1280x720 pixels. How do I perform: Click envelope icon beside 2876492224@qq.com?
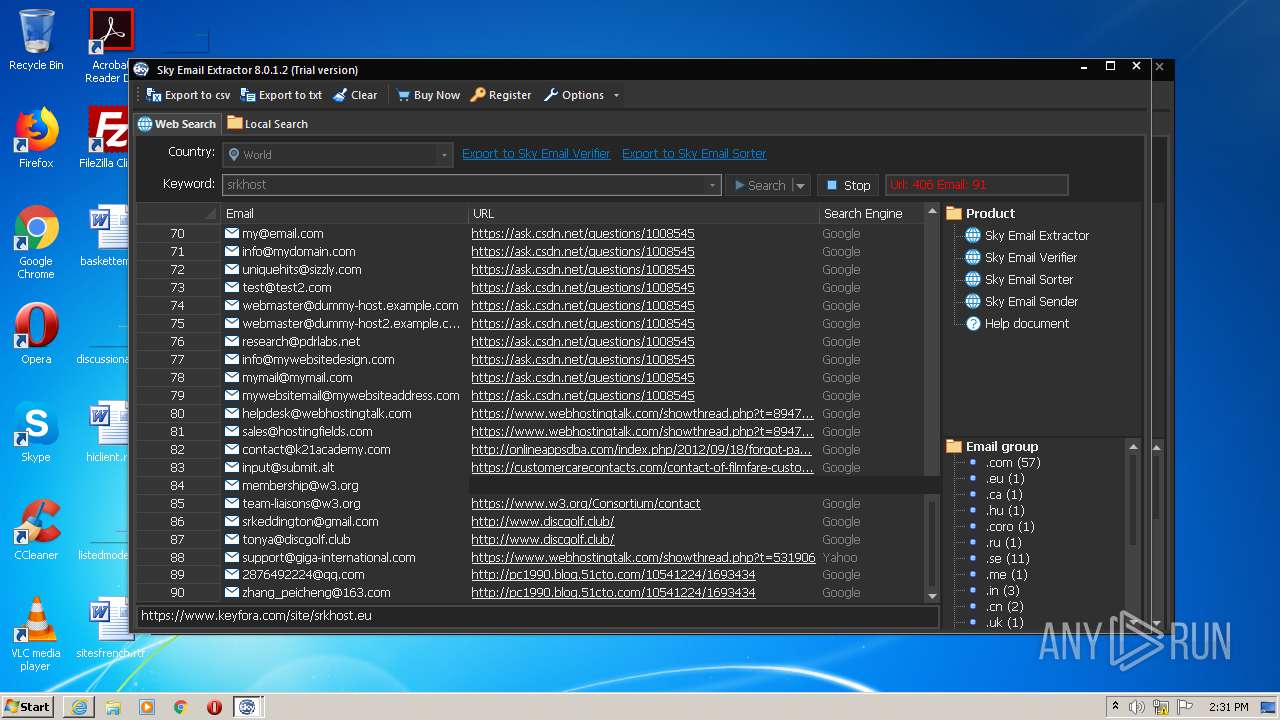pos(232,574)
